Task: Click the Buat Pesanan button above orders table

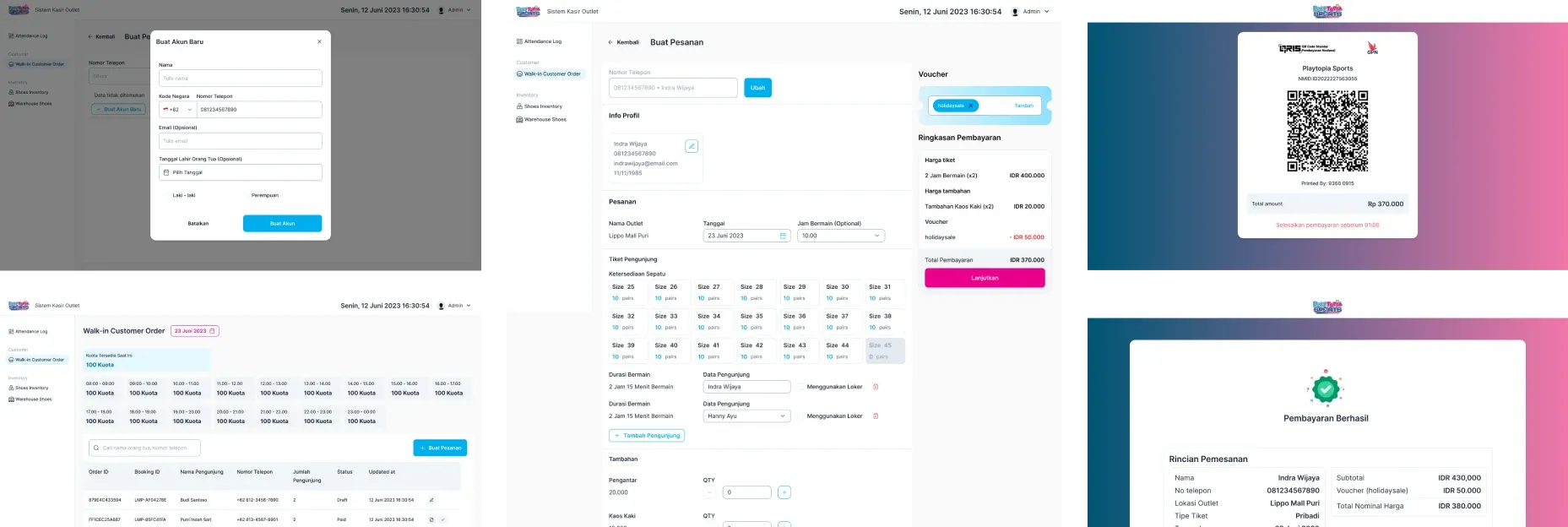Action: (x=440, y=448)
